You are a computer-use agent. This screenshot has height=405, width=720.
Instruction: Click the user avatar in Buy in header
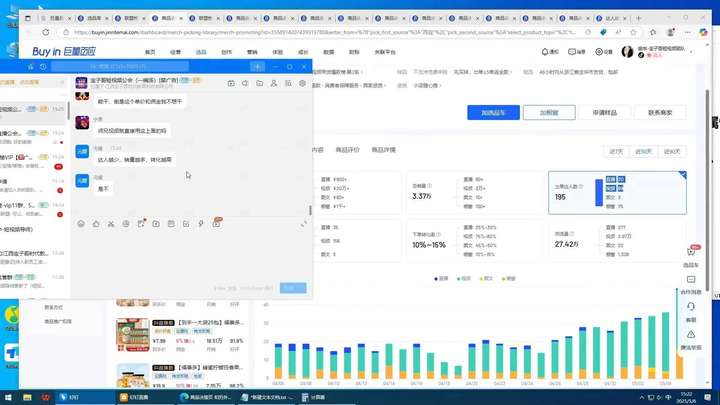[627, 52]
